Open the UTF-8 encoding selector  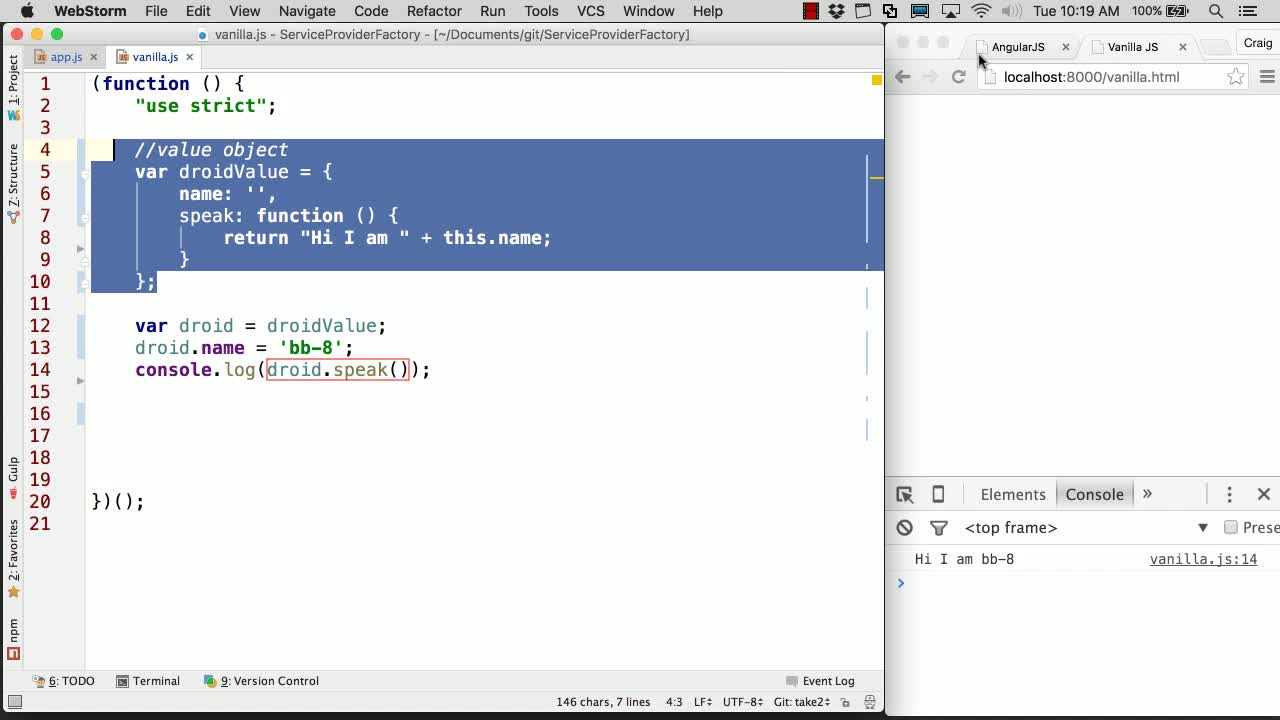tap(742, 702)
